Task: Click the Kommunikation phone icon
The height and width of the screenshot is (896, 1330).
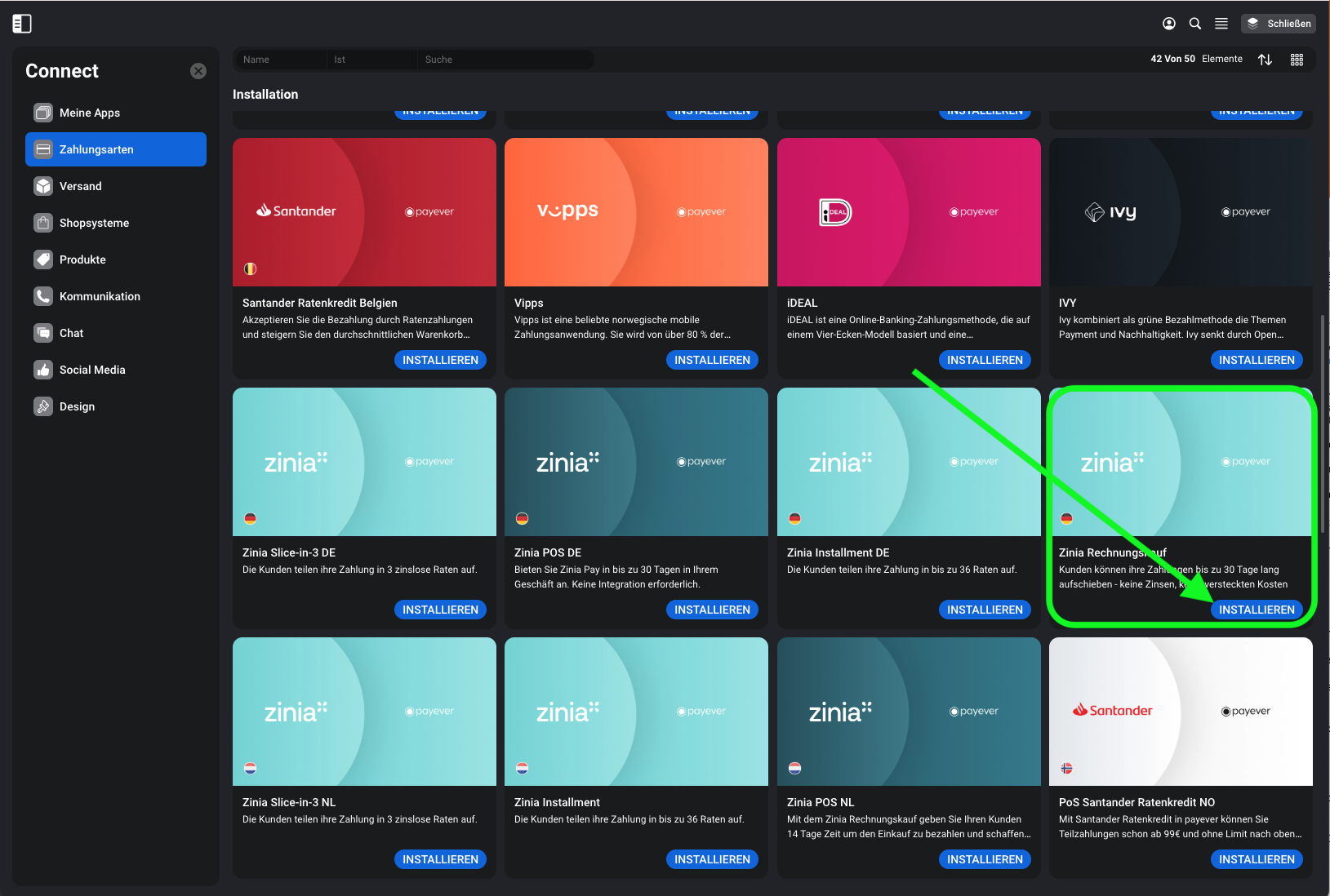Action: [x=43, y=296]
